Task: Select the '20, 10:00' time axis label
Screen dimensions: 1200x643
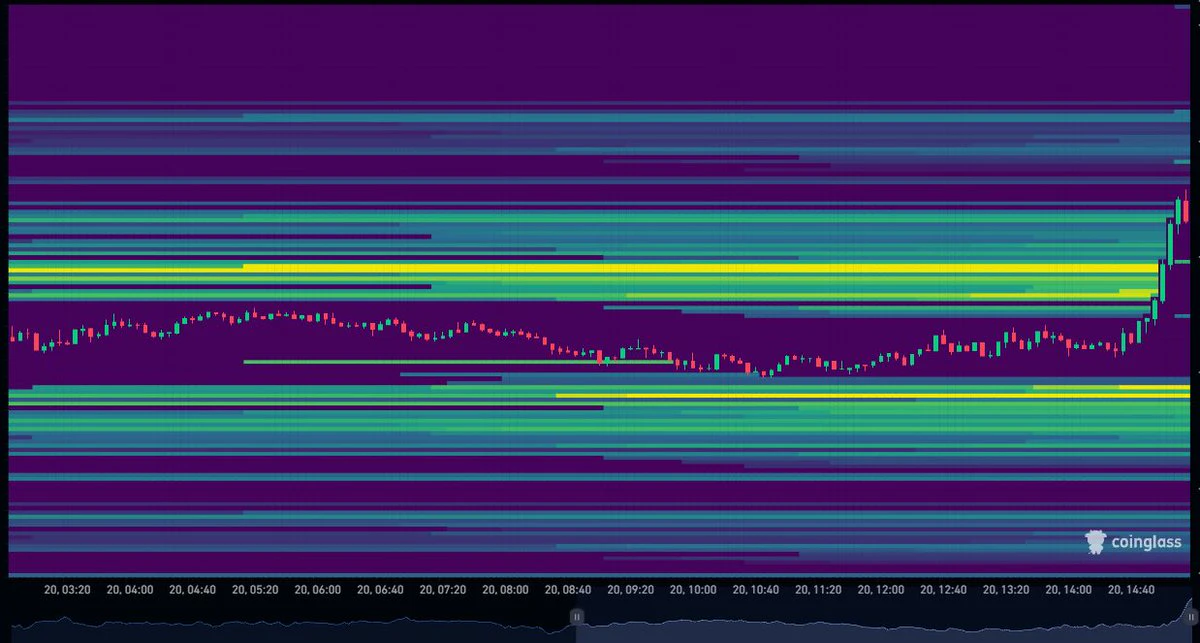Action: (695, 590)
